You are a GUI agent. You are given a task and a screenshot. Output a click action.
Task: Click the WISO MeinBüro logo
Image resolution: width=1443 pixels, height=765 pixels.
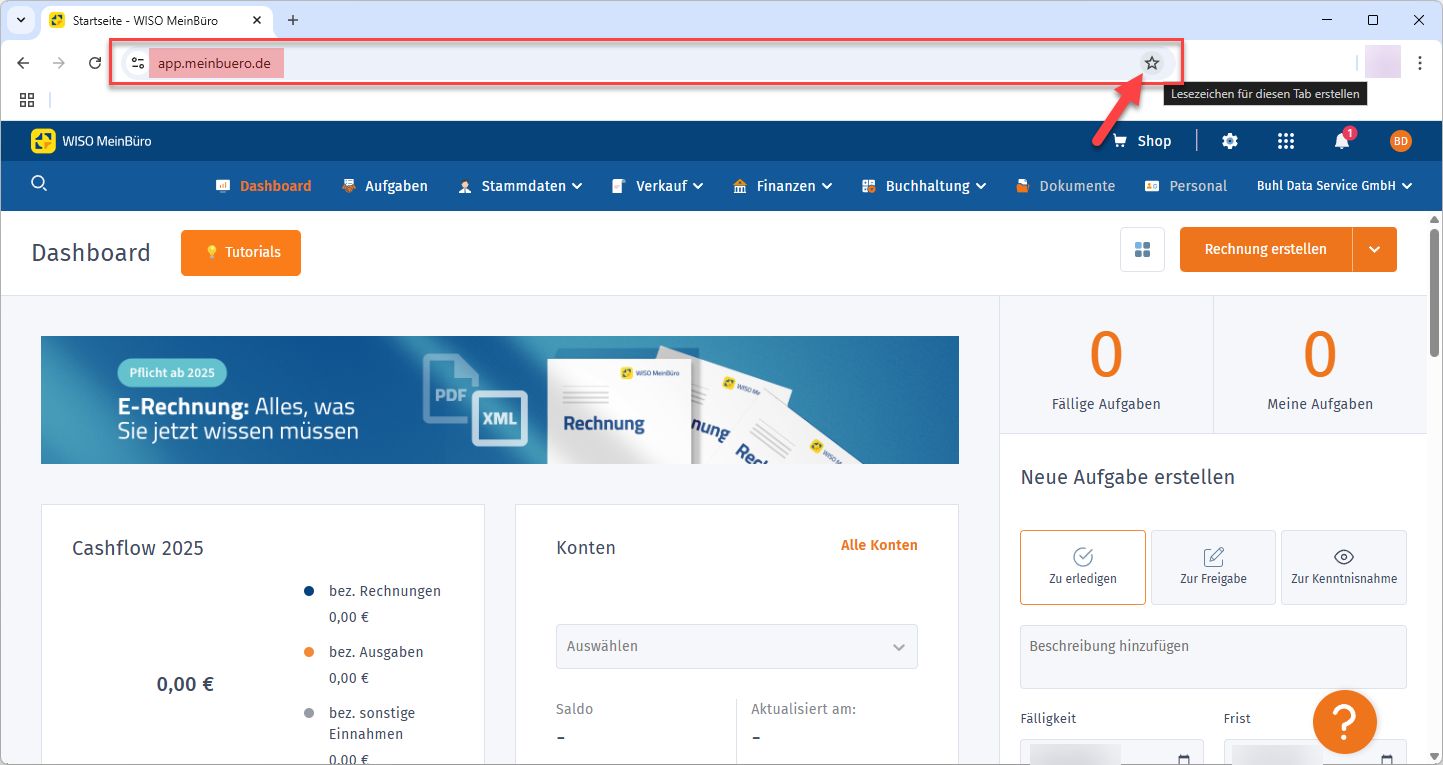click(x=91, y=141)
